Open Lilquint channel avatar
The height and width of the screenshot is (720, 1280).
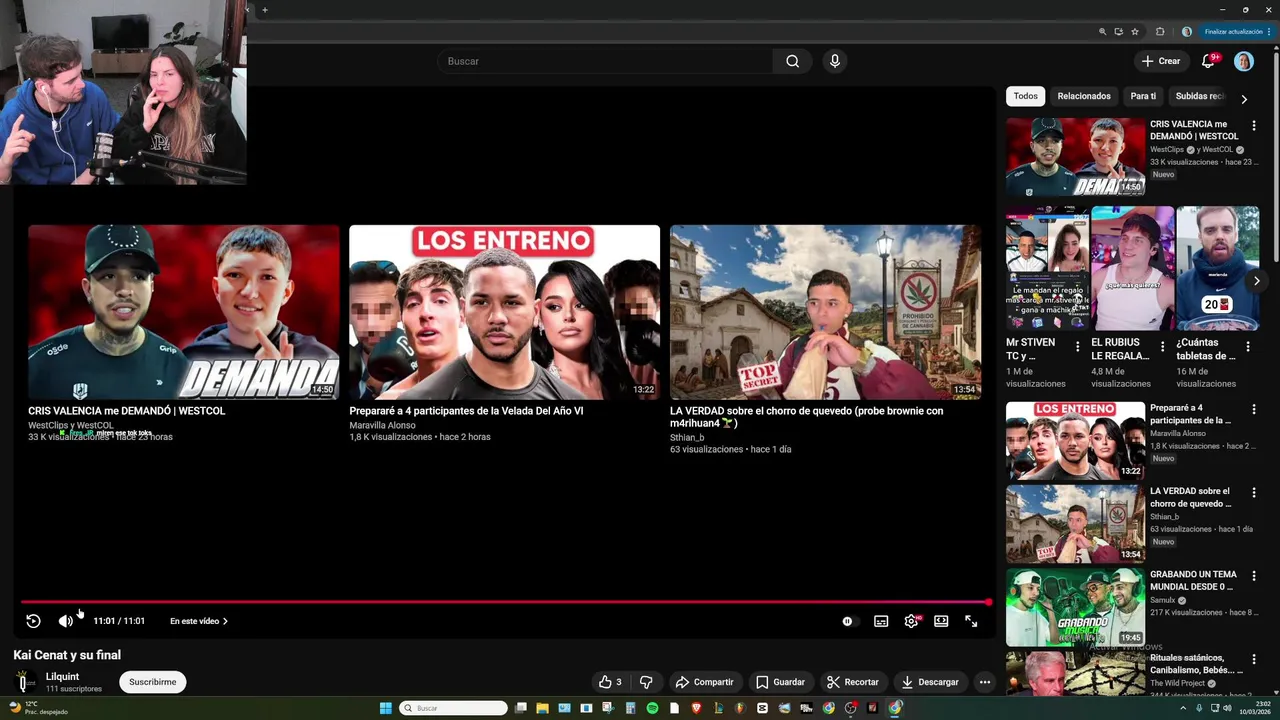[x=24, y=682]
